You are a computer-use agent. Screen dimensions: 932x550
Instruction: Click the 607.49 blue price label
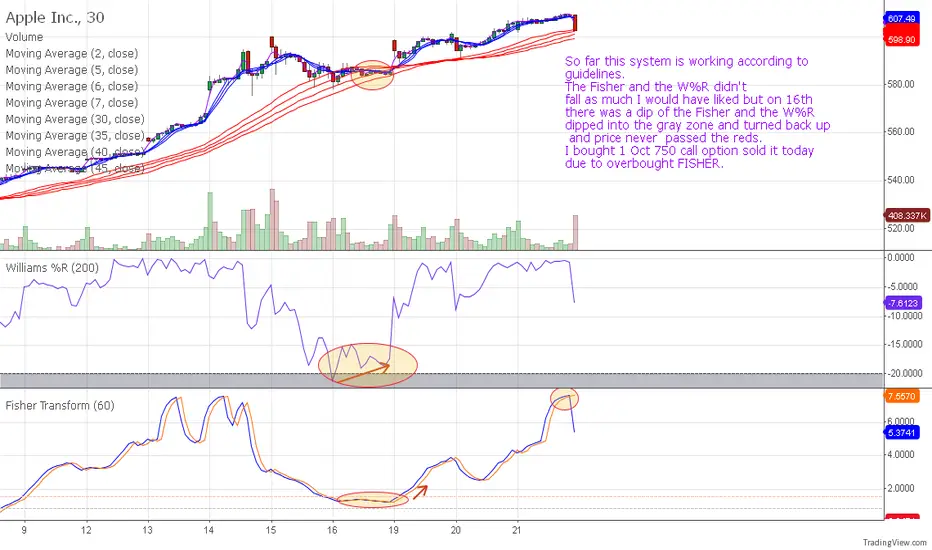coord(901,18)
